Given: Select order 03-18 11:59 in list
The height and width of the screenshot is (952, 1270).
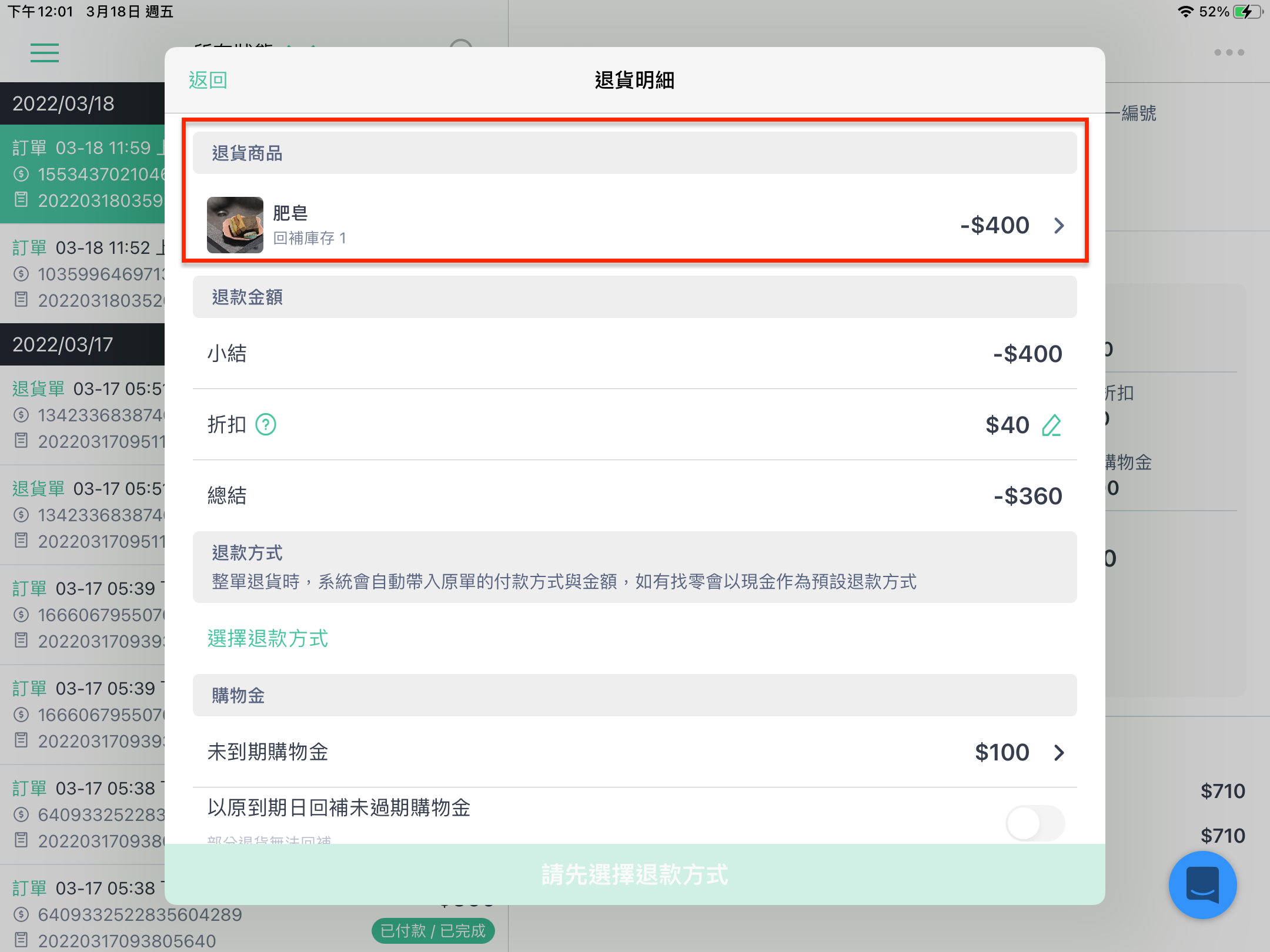Looking at the screenshot, I should pos(82,174).
